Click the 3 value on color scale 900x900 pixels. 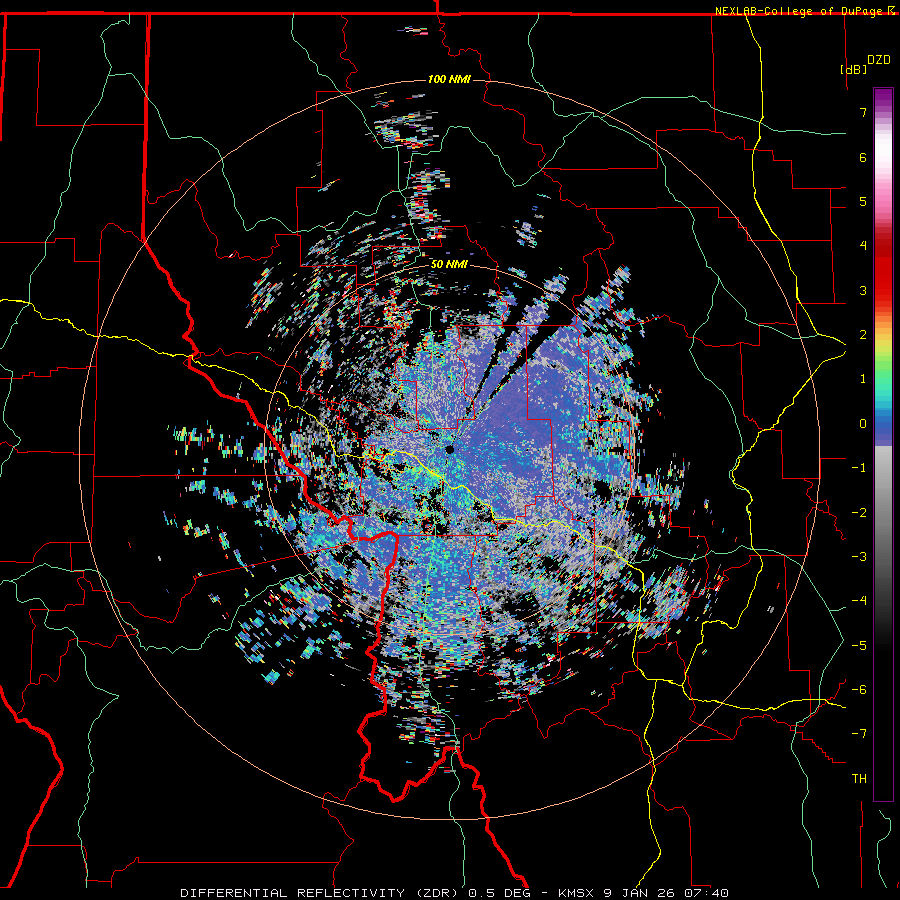[863, 290]
